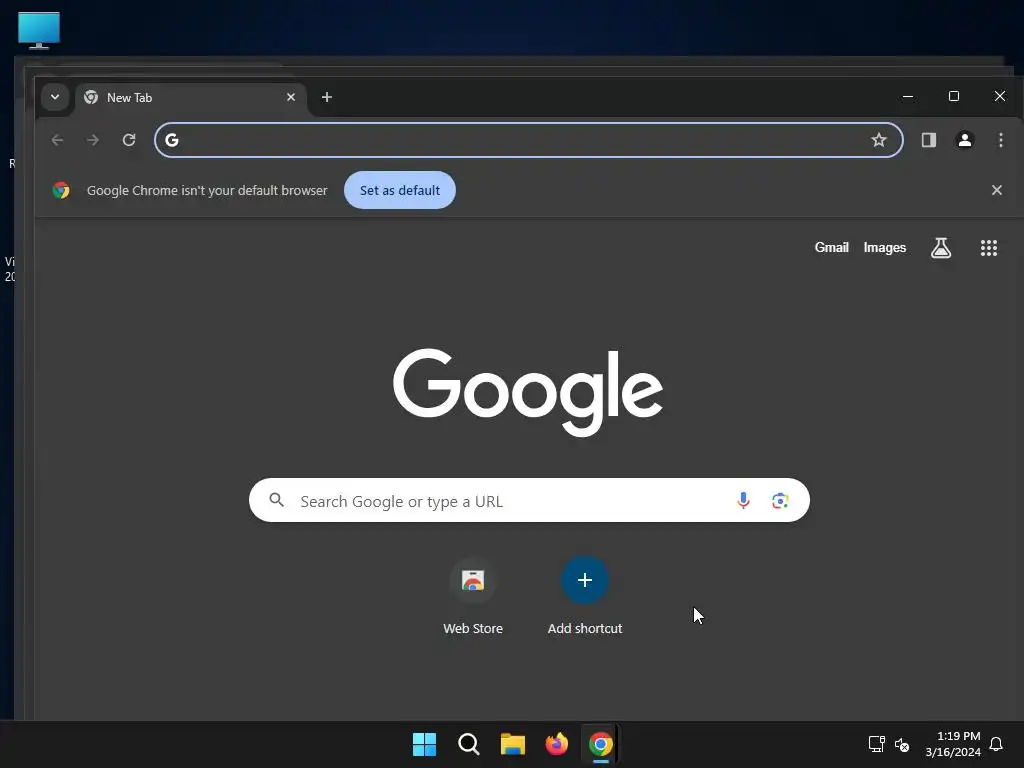The width and height of the screenshot is (1024, 768).
Task: Click the browser back arrow
Action: click(x=57, y=140)
